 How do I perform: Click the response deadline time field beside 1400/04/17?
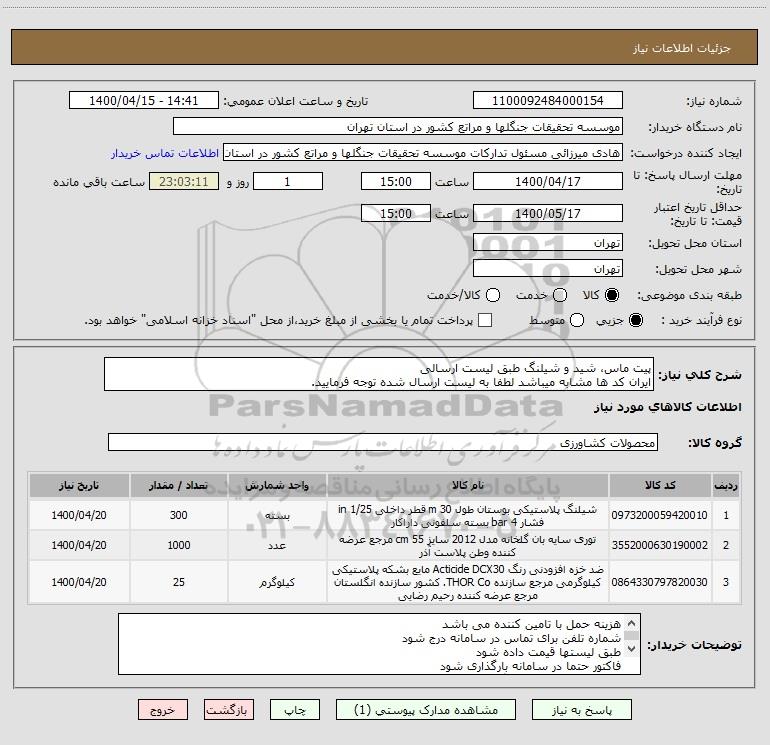coord(396,181)
